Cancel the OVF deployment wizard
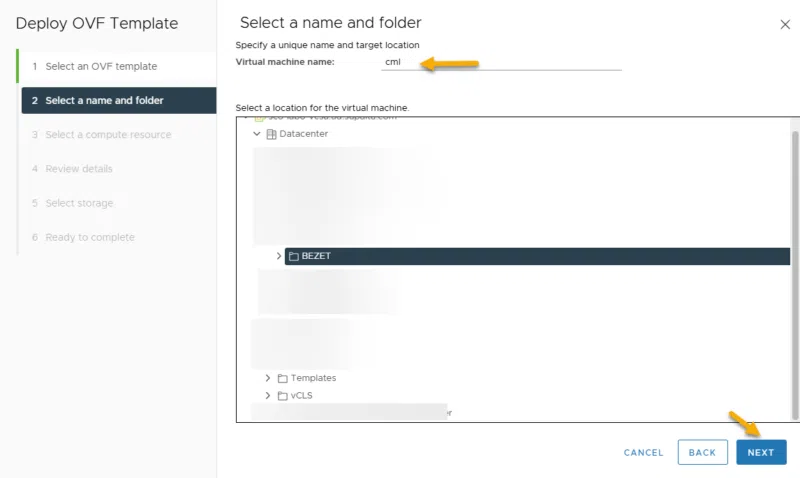 [x=643, y=452]
